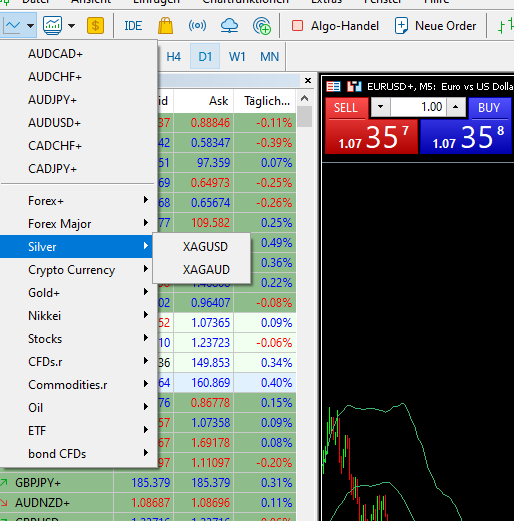Image resolution: width=514 pixels, height=521 pixels.
Task: Open the indicators chart monitor icon
Action: tap(53, 25)
